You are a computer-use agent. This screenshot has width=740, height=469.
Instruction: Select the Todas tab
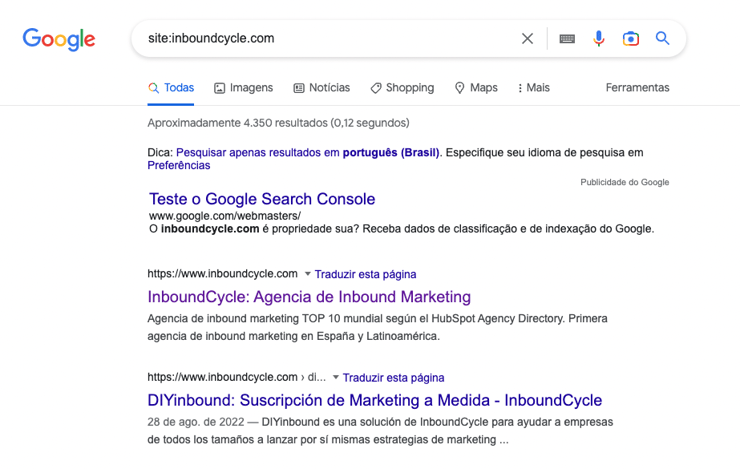pos(171,88)
